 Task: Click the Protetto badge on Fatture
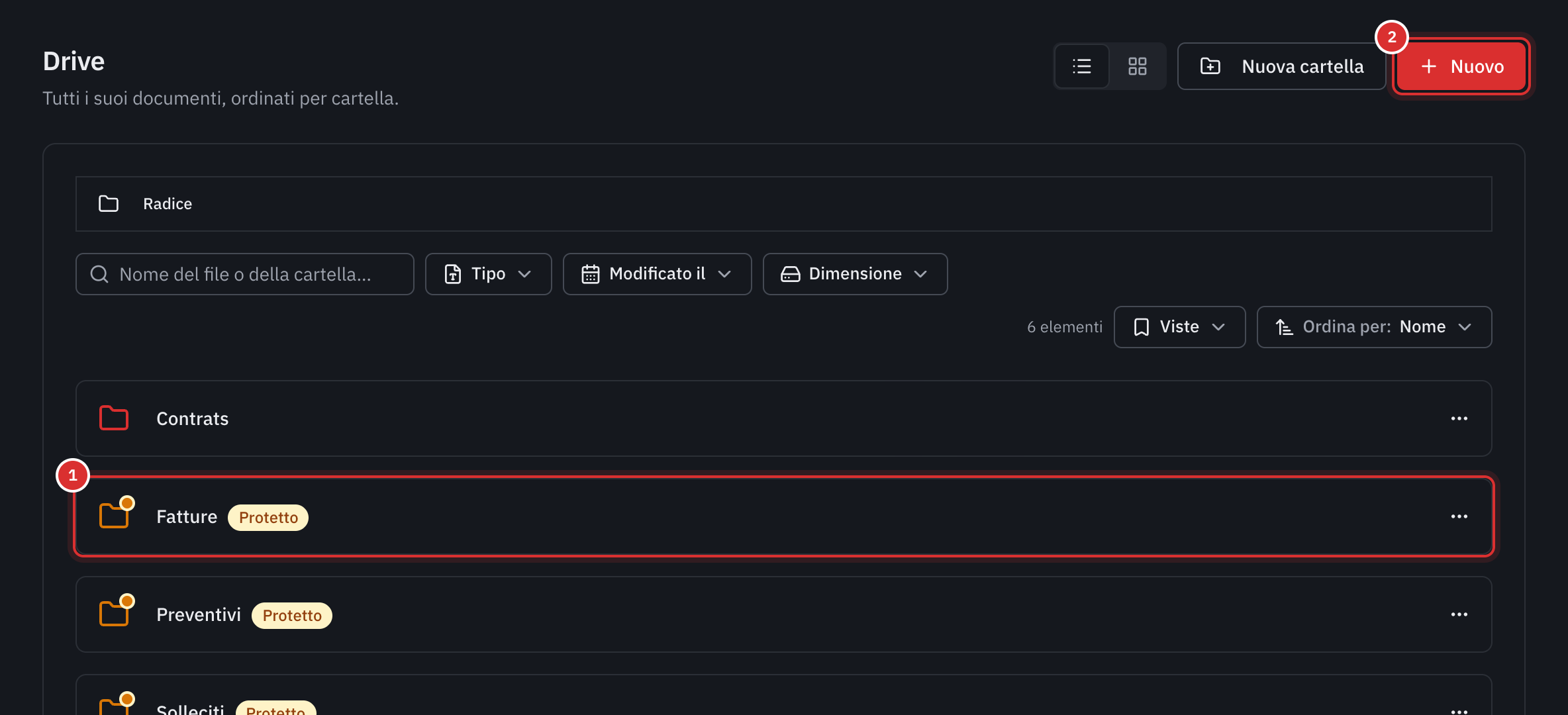click(x=268, y=517)
